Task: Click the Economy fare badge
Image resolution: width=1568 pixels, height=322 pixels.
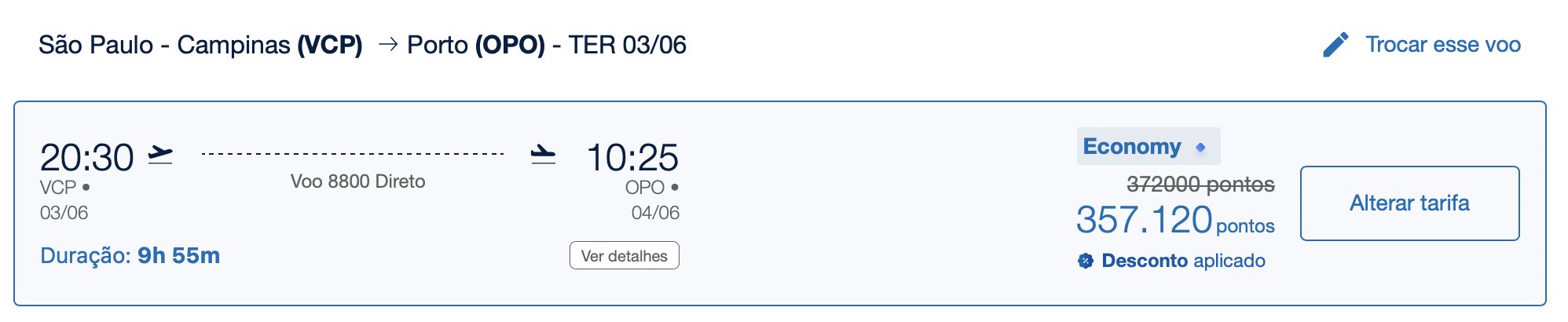Action: click(1148, 147)
